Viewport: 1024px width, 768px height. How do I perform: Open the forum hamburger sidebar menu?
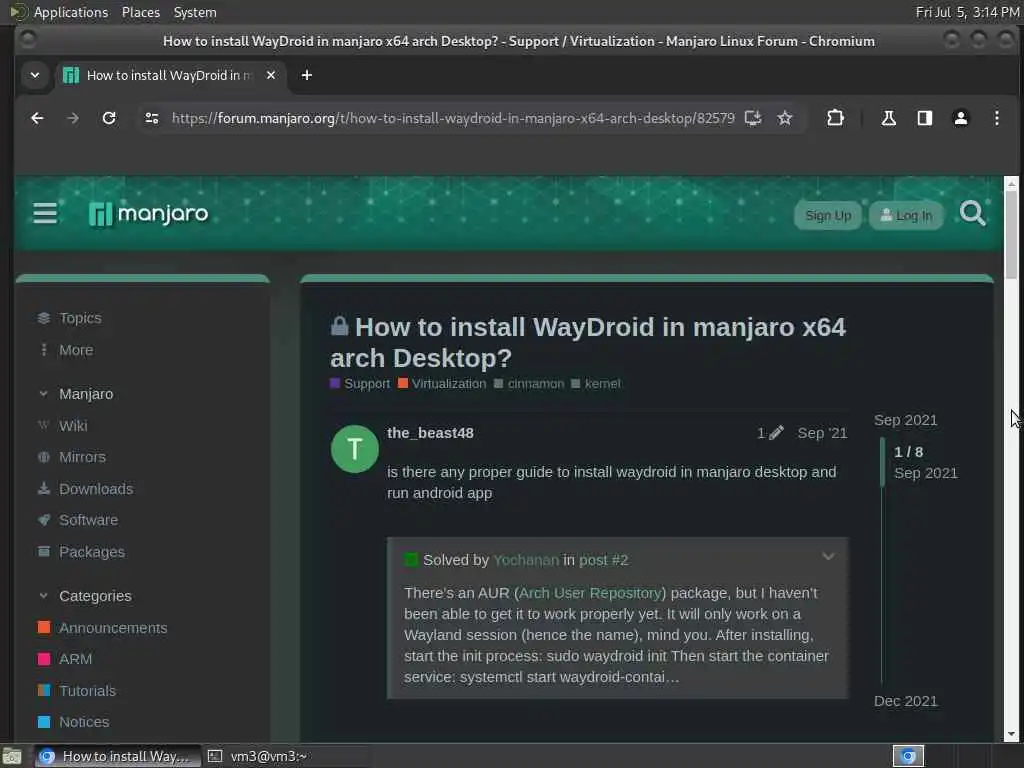click(45, 214)
